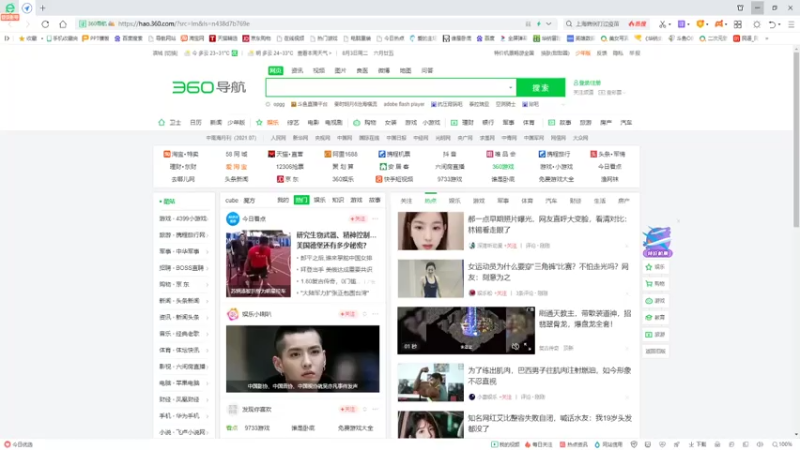The height and width of the screenshot is (450, 800).
Task: Select the 地图 search tab
Action: (x=406, y=70)
